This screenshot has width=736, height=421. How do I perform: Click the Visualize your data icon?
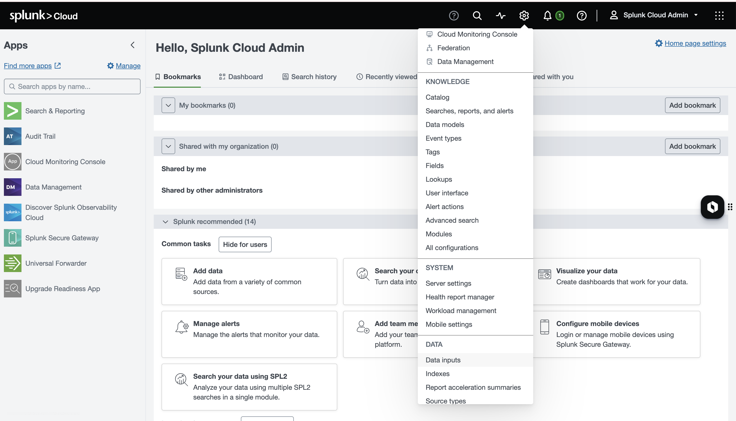544,274
